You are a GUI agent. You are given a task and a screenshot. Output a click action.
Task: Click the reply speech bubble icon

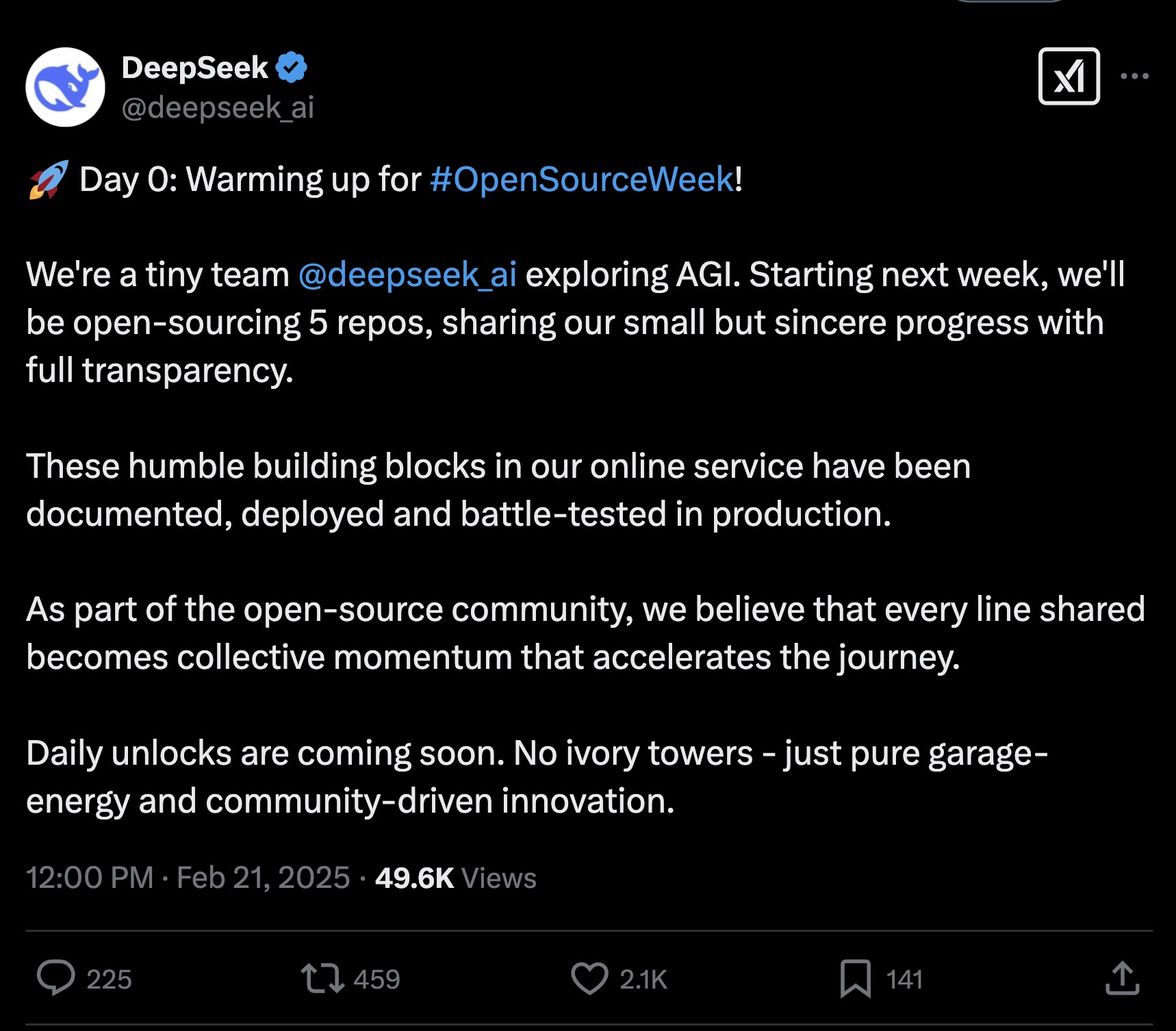click(x=55, y=978)
